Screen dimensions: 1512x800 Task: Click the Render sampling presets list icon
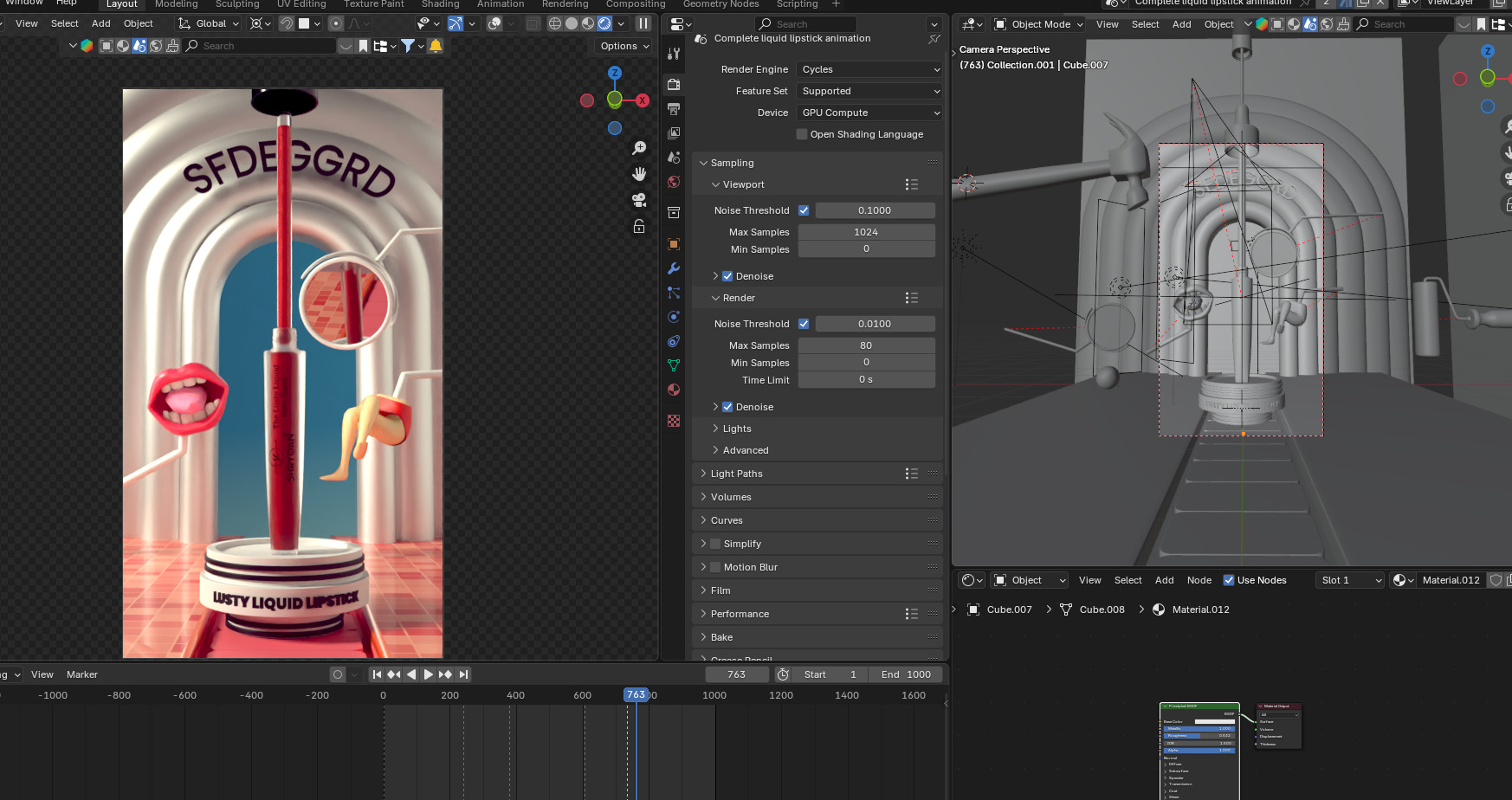coord(911,298)
